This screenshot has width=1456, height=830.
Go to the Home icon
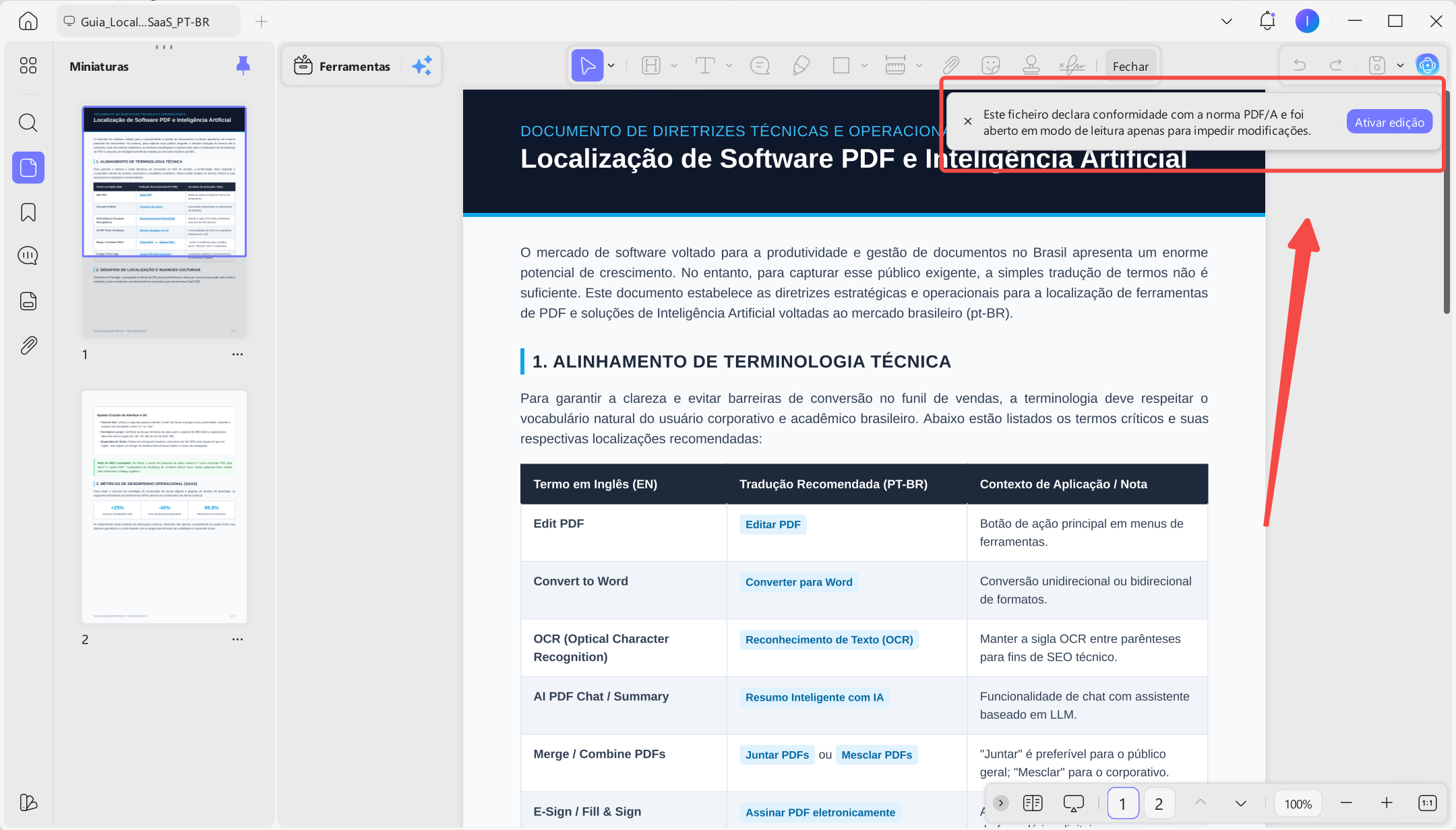coord(28,22)
